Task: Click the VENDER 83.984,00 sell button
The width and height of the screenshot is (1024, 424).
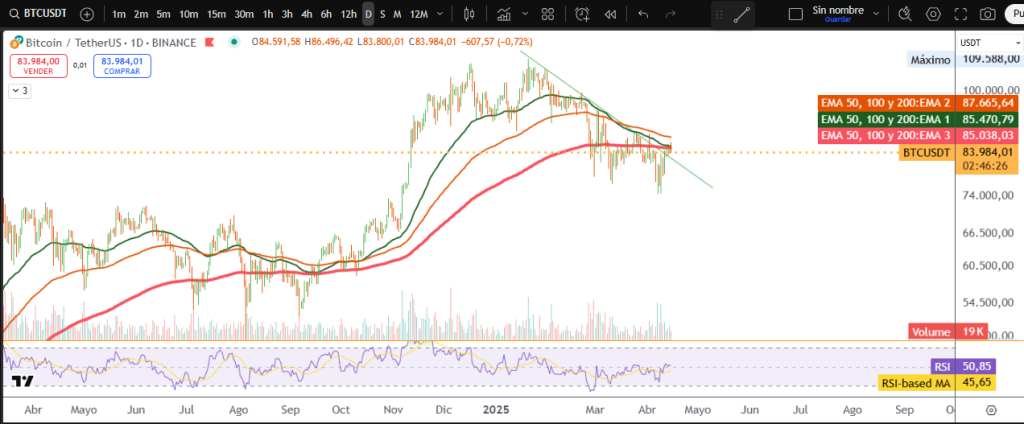Action: click(39, 66)
